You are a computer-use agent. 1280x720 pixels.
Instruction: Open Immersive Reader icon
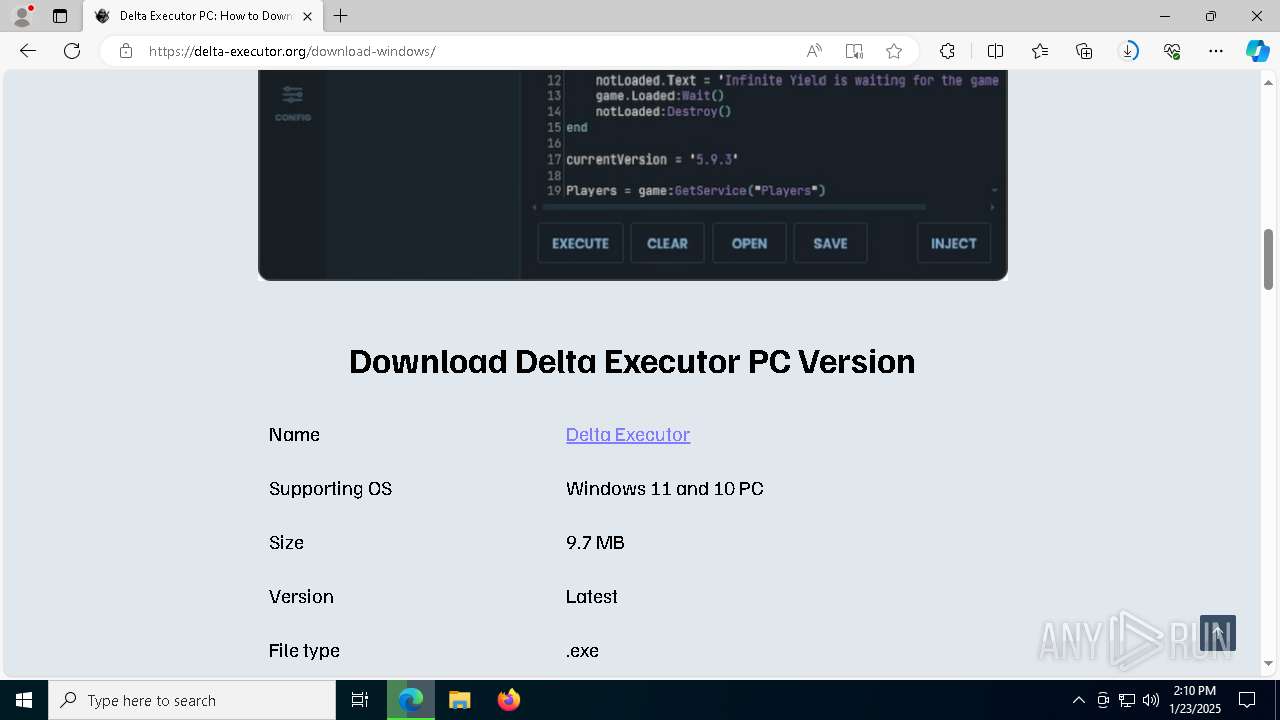tap(854, 51)
